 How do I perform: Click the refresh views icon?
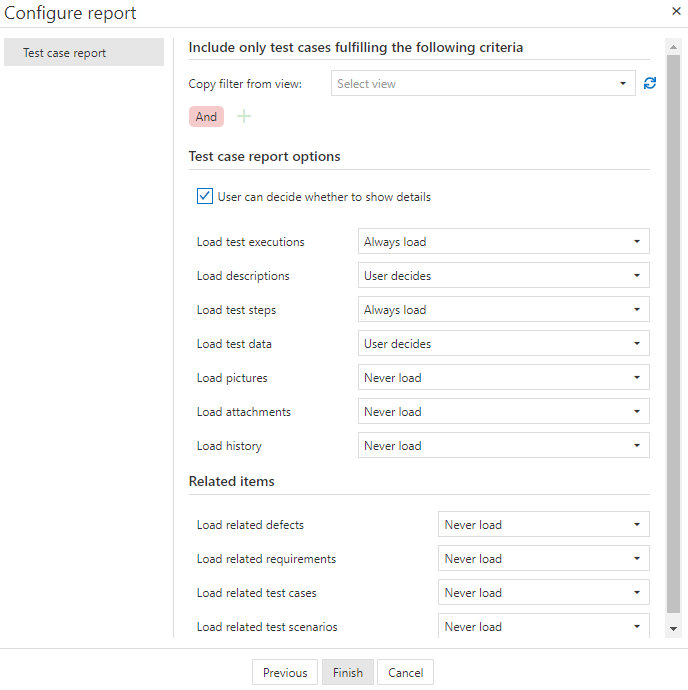tap(650, 84)
